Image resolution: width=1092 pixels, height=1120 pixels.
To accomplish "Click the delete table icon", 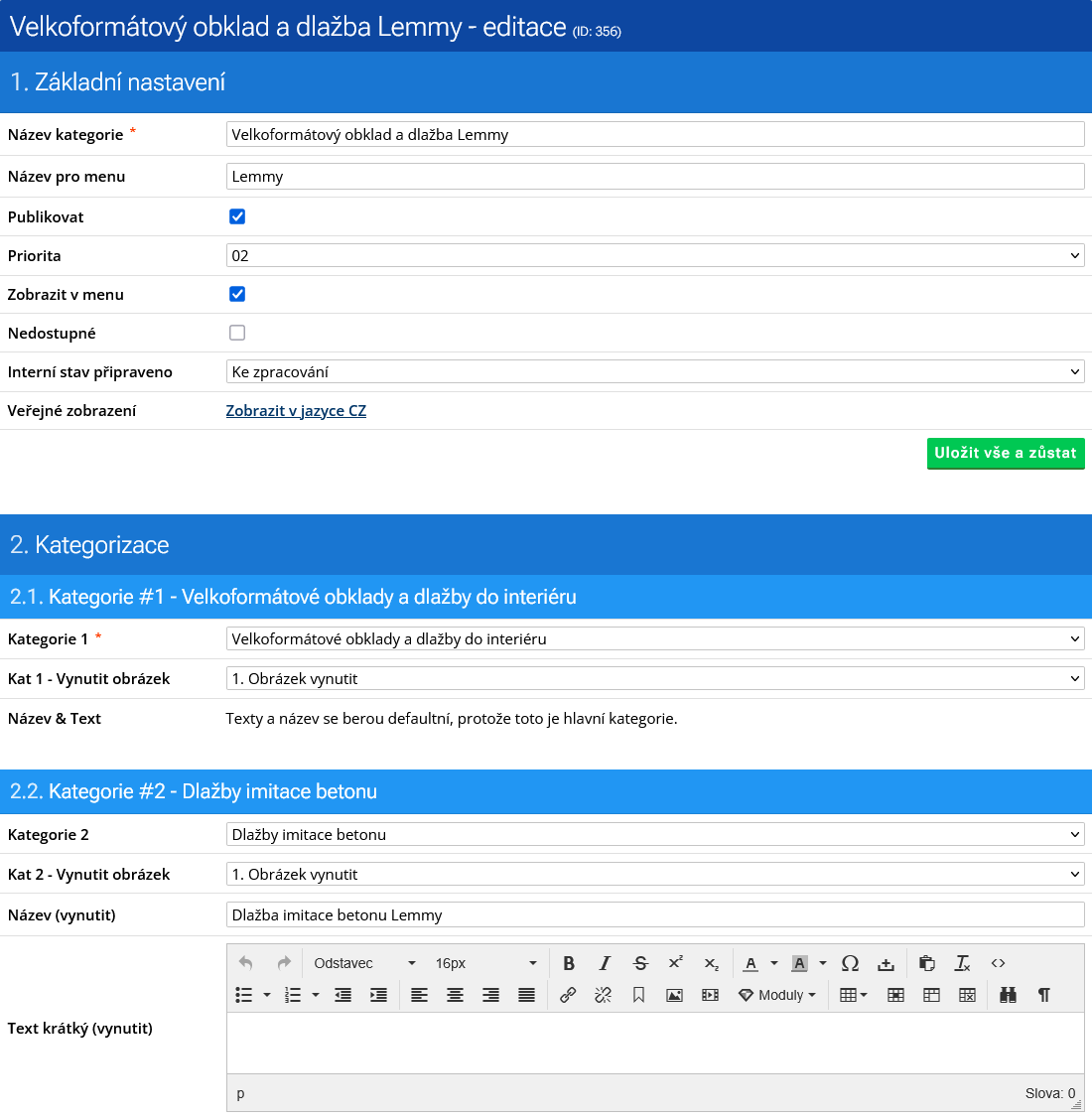I will point(967,995).
